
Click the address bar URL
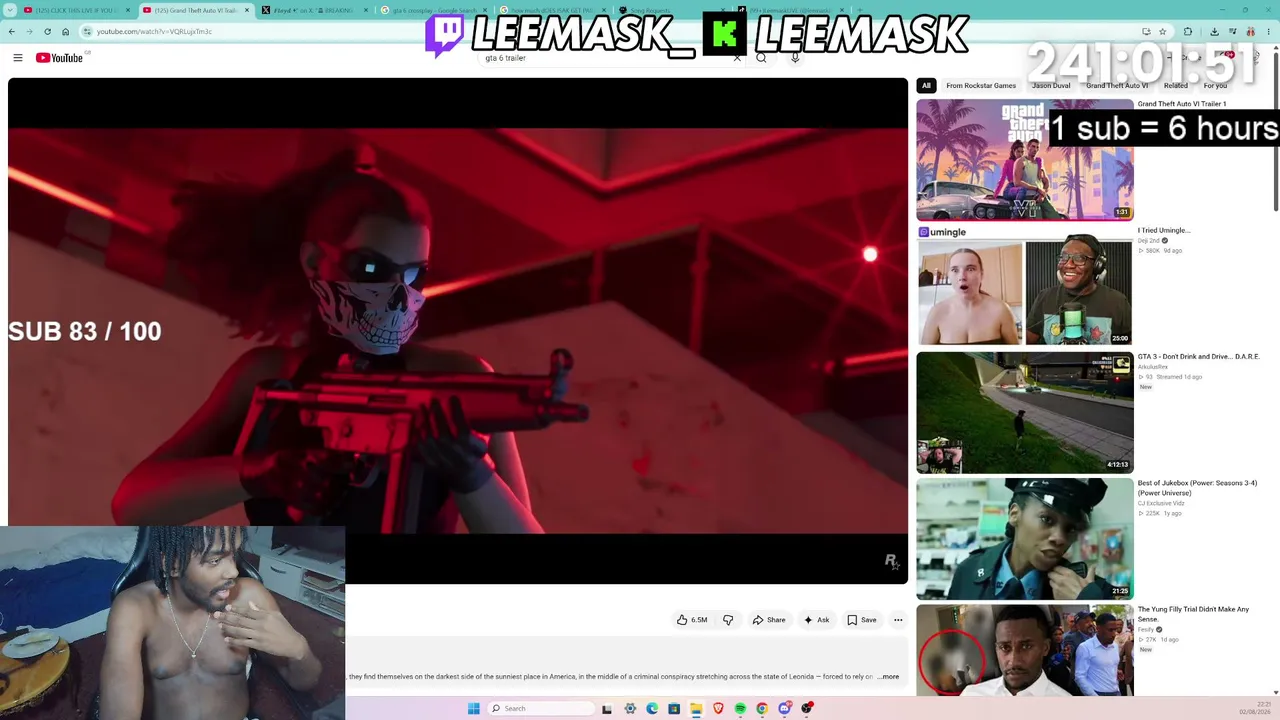[x=154, y=31]
